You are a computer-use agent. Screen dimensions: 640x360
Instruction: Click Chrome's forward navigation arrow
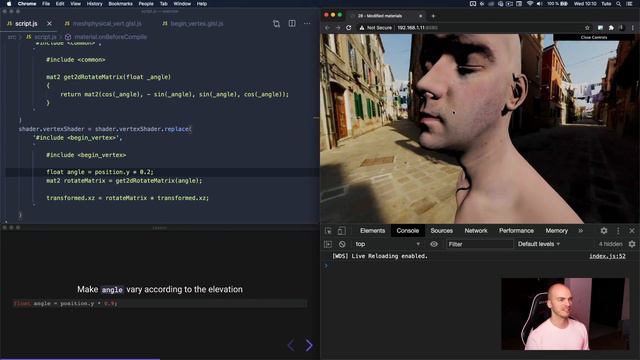pyautogui.click(x=338, y=28)
